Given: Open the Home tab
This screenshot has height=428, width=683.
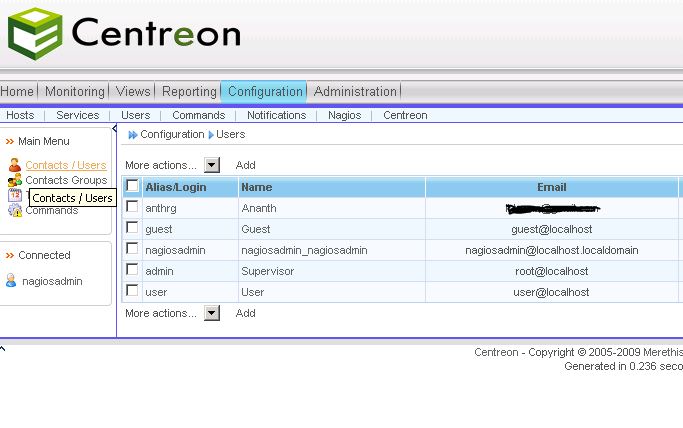Looking at the screenshot, I should click(17, 91).
